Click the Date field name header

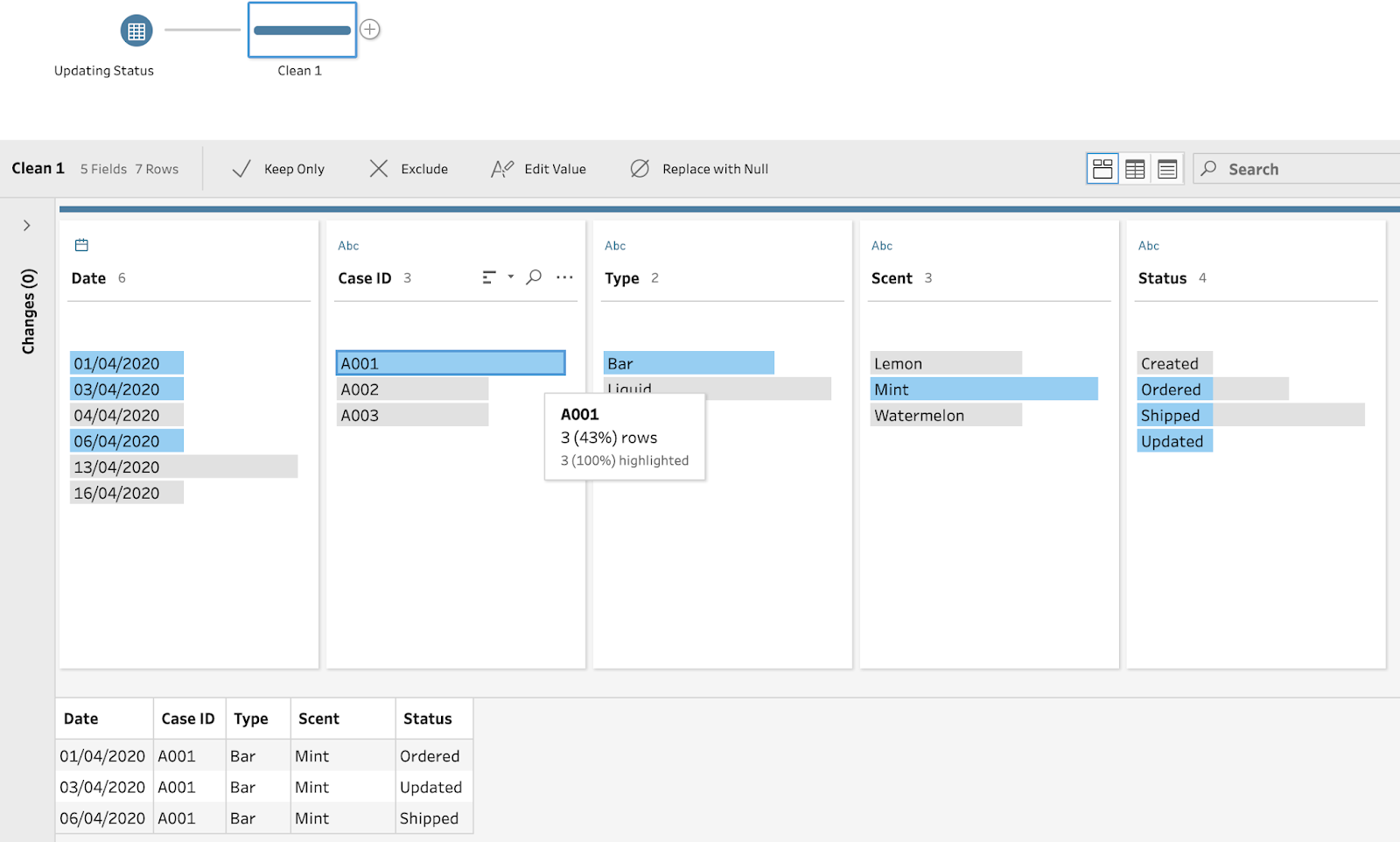88,278
